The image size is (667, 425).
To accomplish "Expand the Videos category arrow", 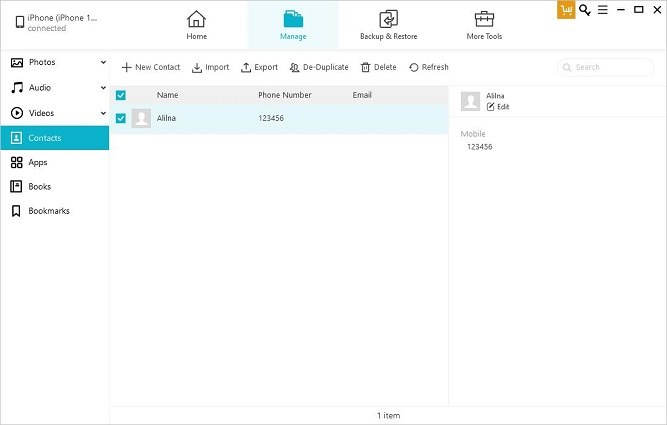I will (x=103, y=112).
